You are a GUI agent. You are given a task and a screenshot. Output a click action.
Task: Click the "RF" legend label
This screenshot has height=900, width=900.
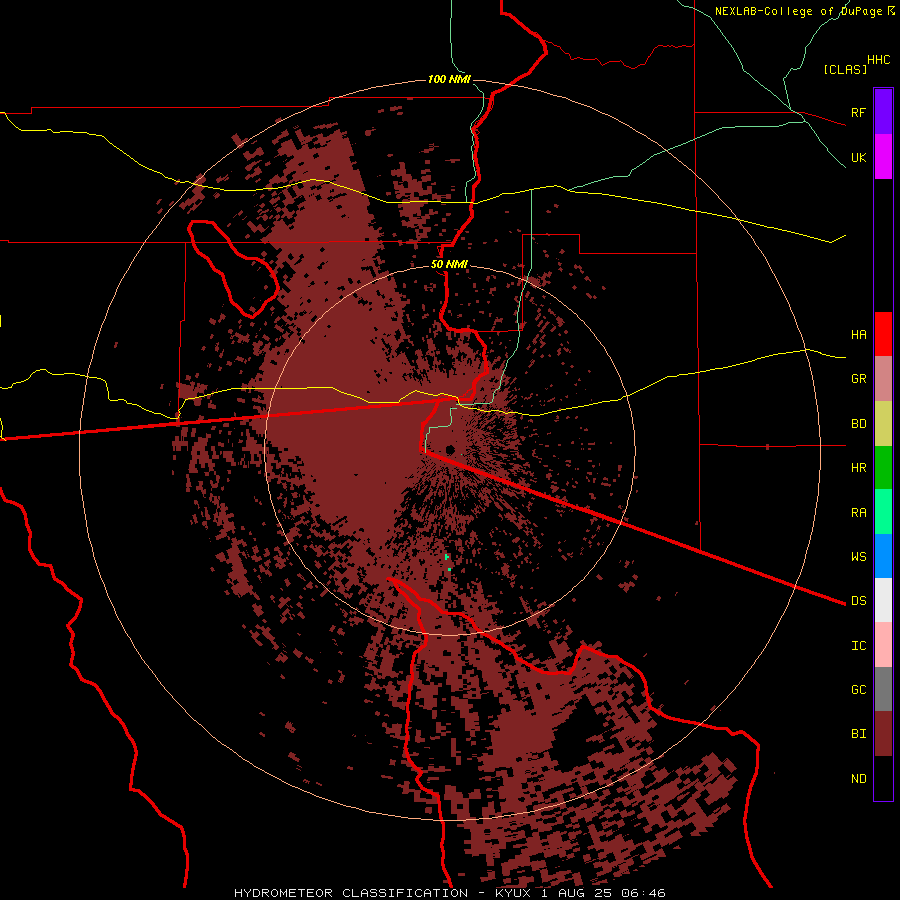pos(858,112)
